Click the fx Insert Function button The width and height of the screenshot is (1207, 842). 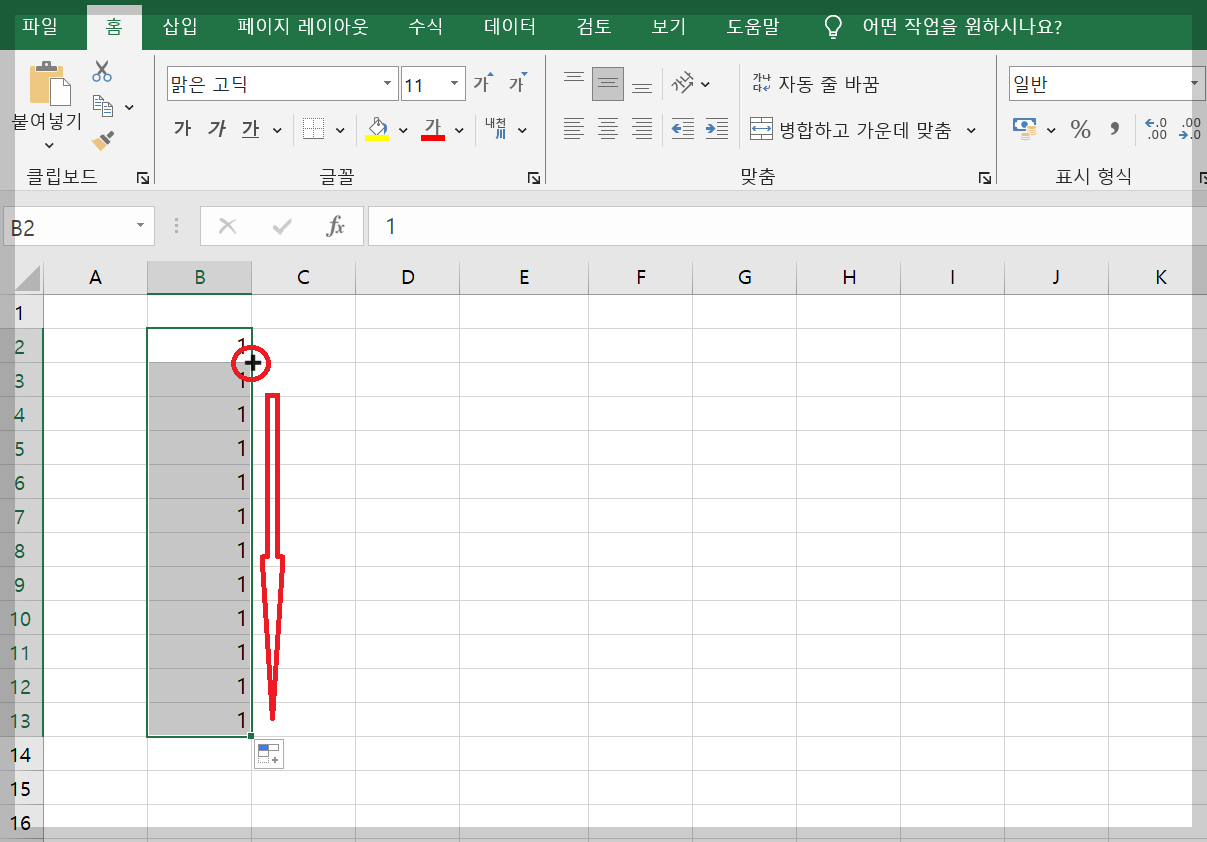(336, 226)
